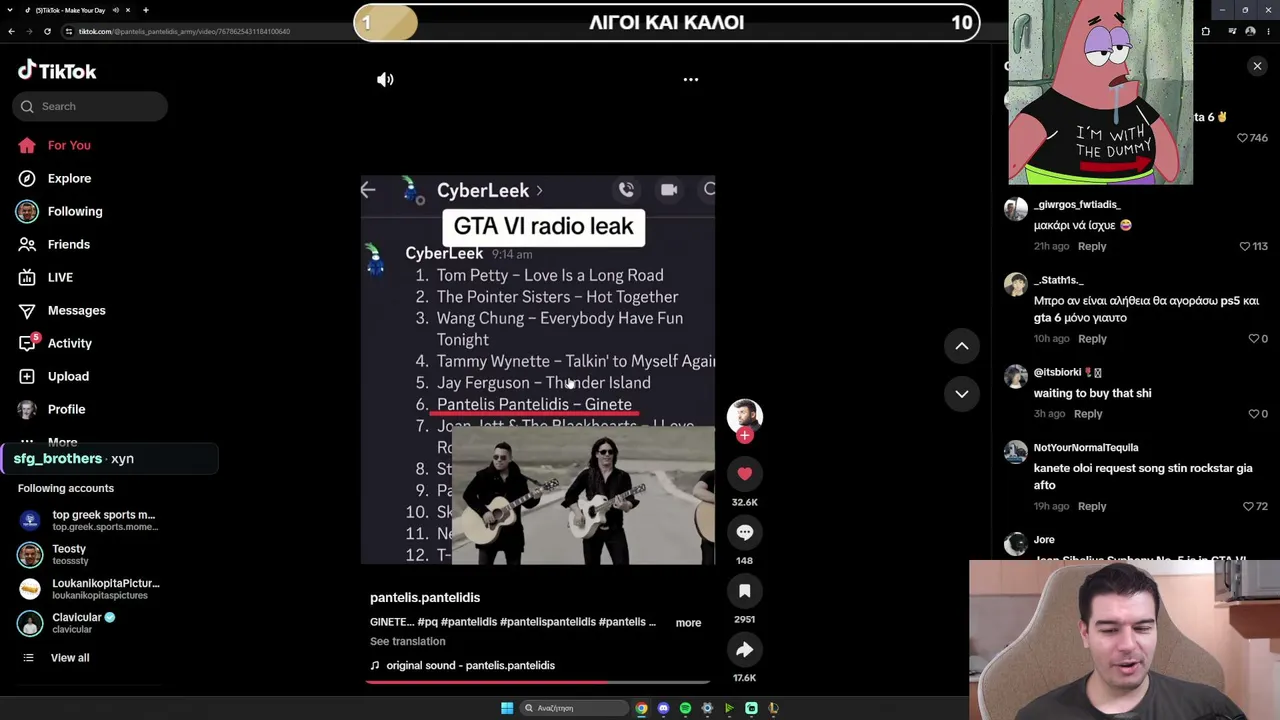The image size is (1280, 720).
Task: Open Discord from the taskbar
Action: point(663,708)
